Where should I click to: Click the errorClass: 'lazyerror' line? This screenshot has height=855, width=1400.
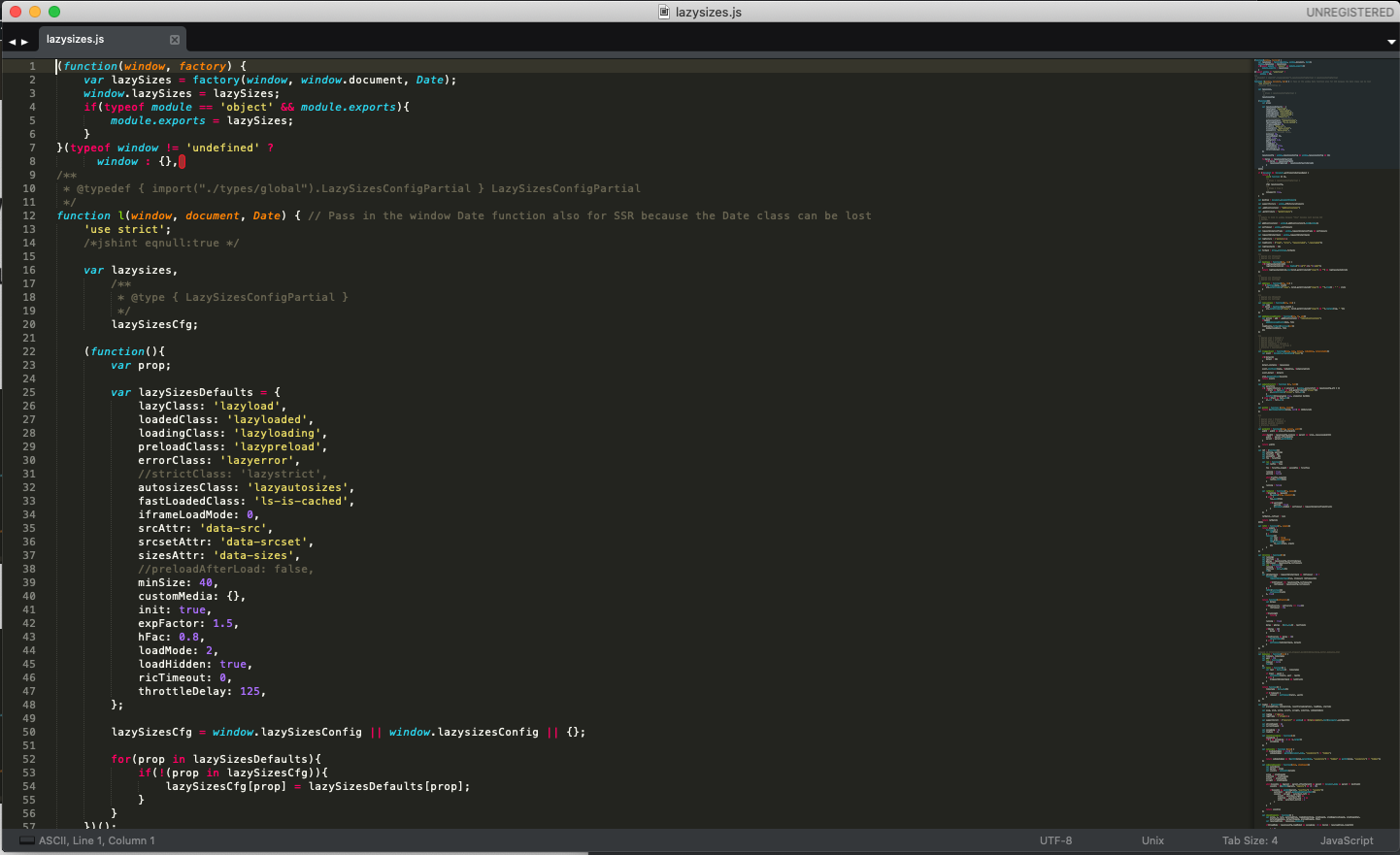pos(219,460)
